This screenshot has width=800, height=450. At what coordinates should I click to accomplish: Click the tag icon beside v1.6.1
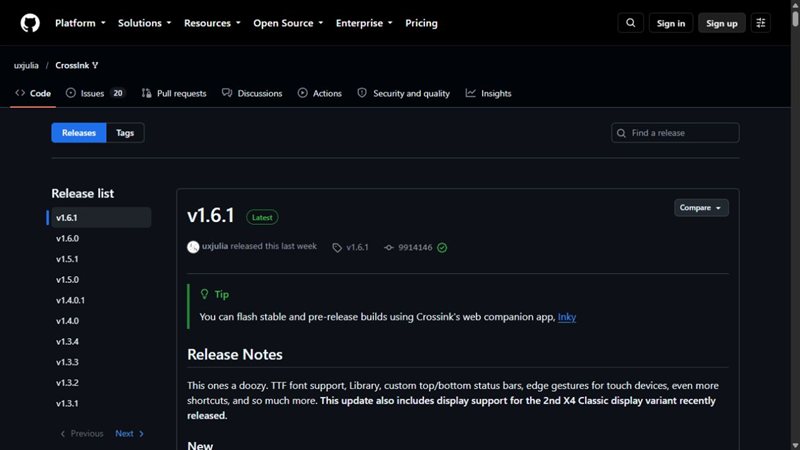337,247
